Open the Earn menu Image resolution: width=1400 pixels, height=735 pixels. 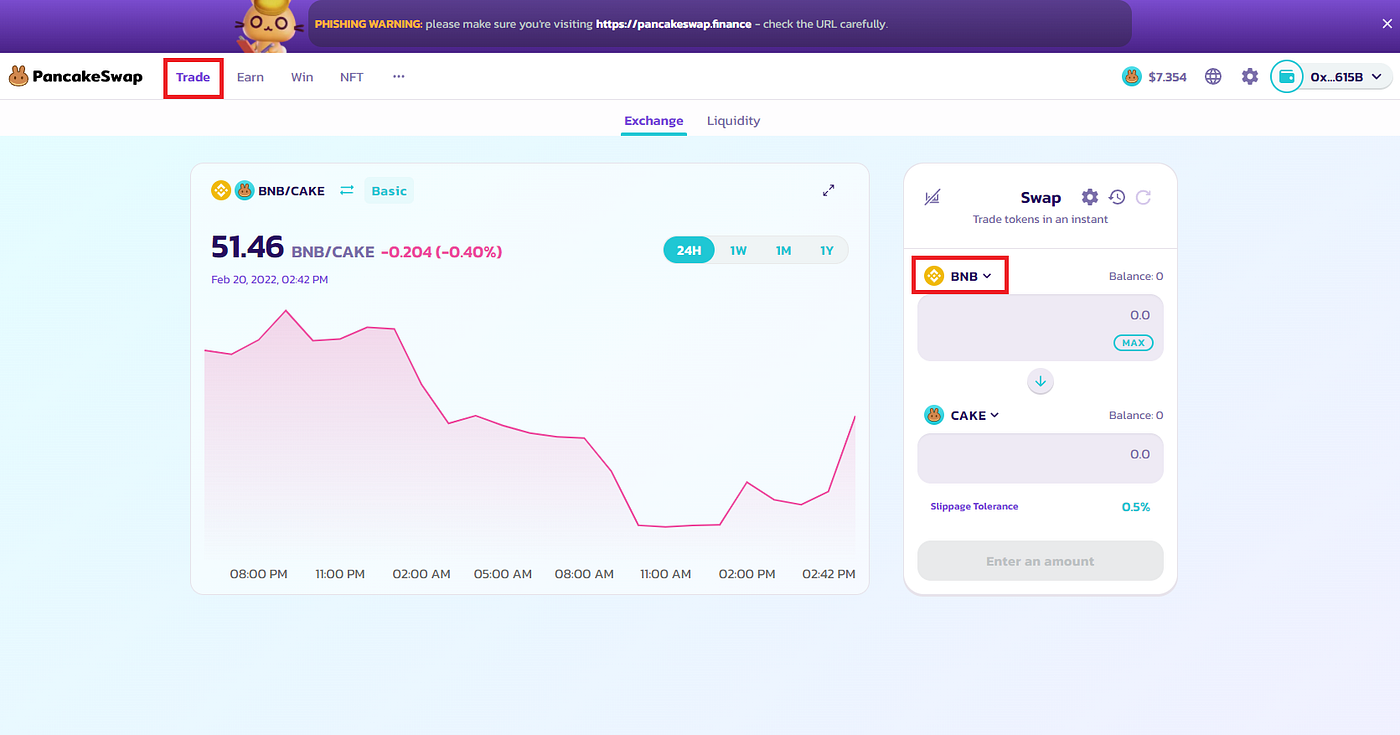[x=250, y=77]
